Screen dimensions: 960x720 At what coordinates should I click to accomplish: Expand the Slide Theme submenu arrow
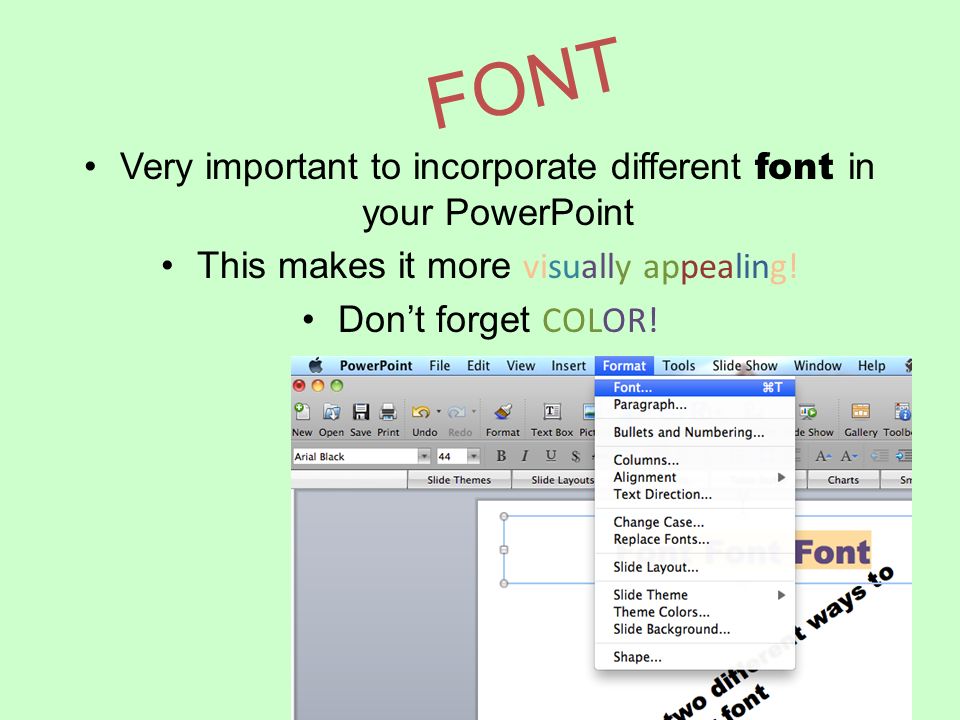tap(781, 594)
